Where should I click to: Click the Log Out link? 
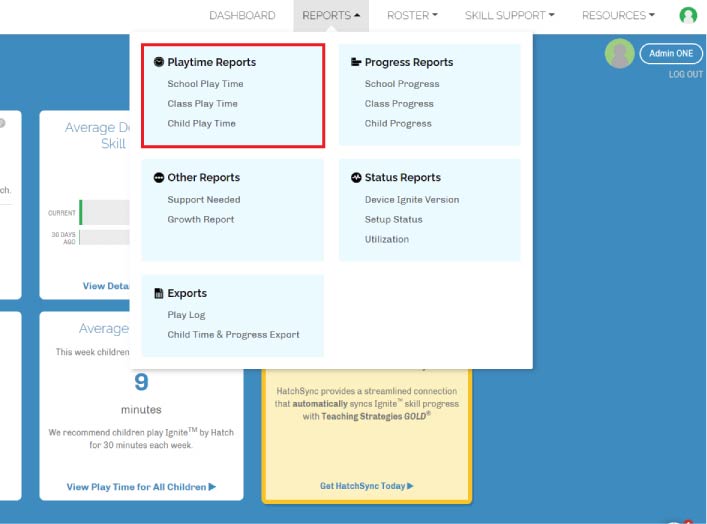click(x=685, y=75)
